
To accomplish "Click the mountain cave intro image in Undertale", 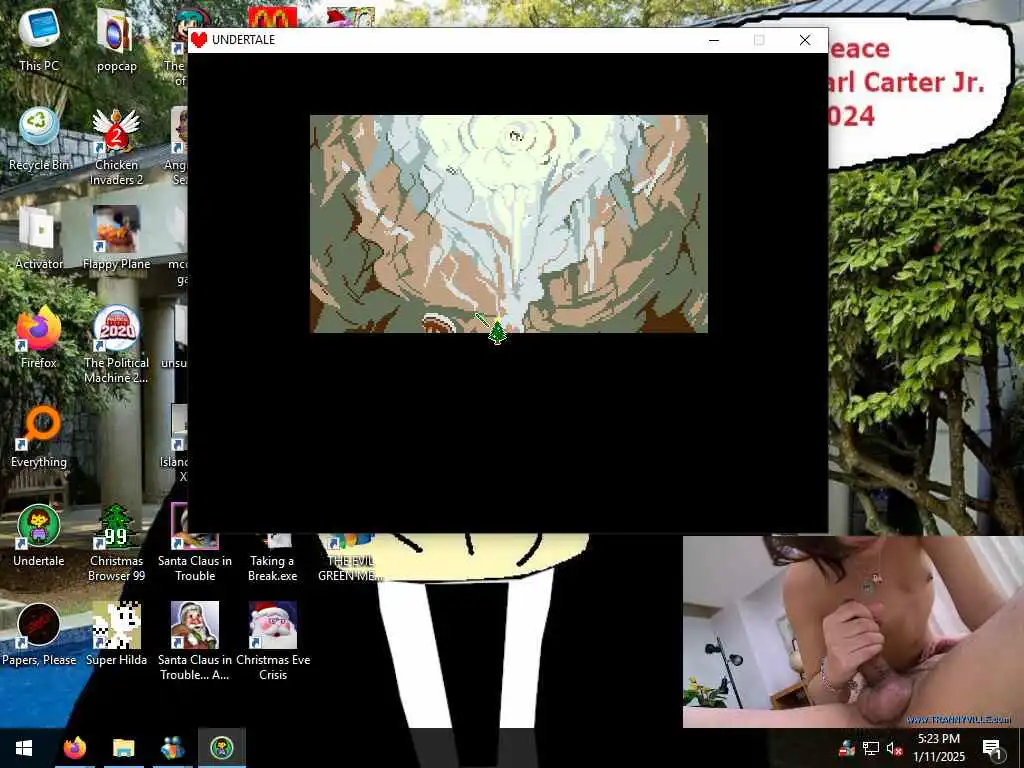I will pyautogui.click(x=509, y=224).
